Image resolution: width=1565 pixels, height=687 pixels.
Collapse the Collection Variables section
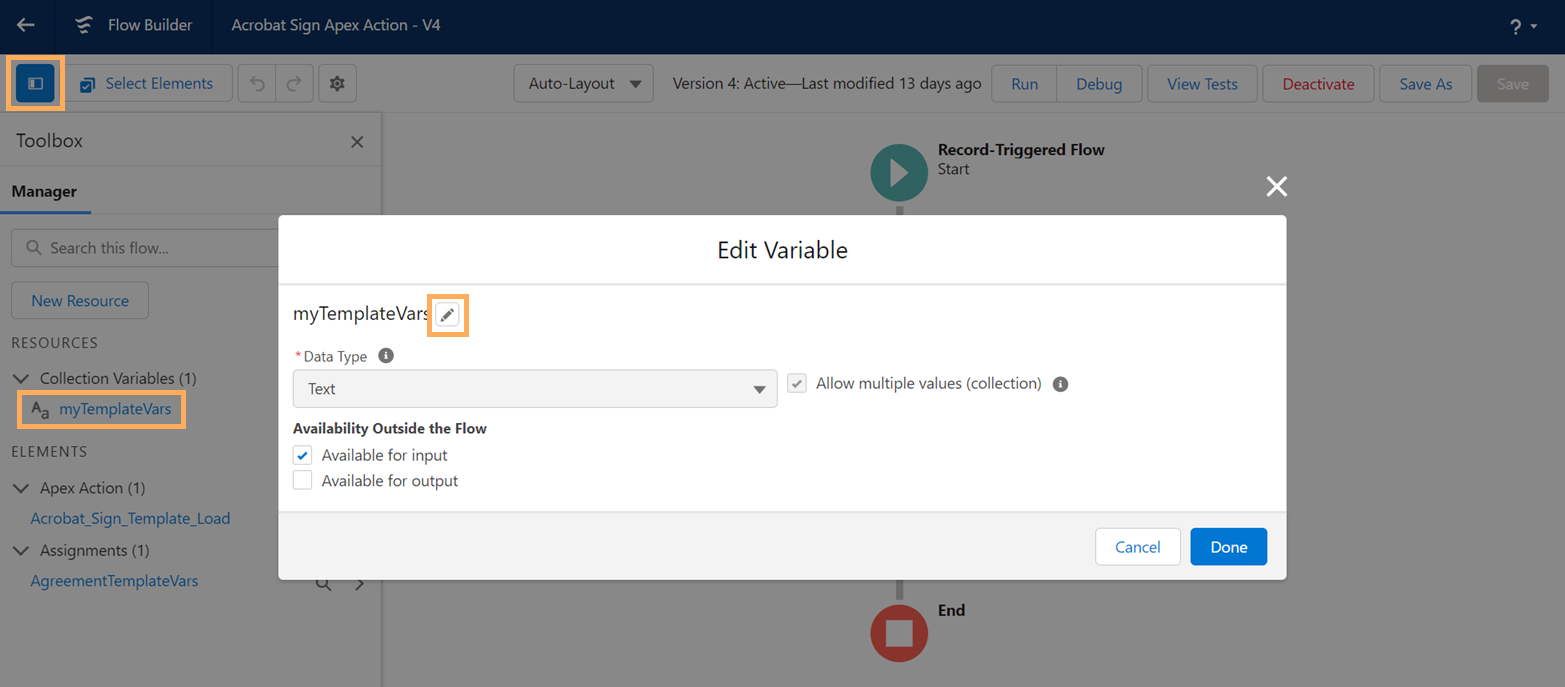pos(22,378)
